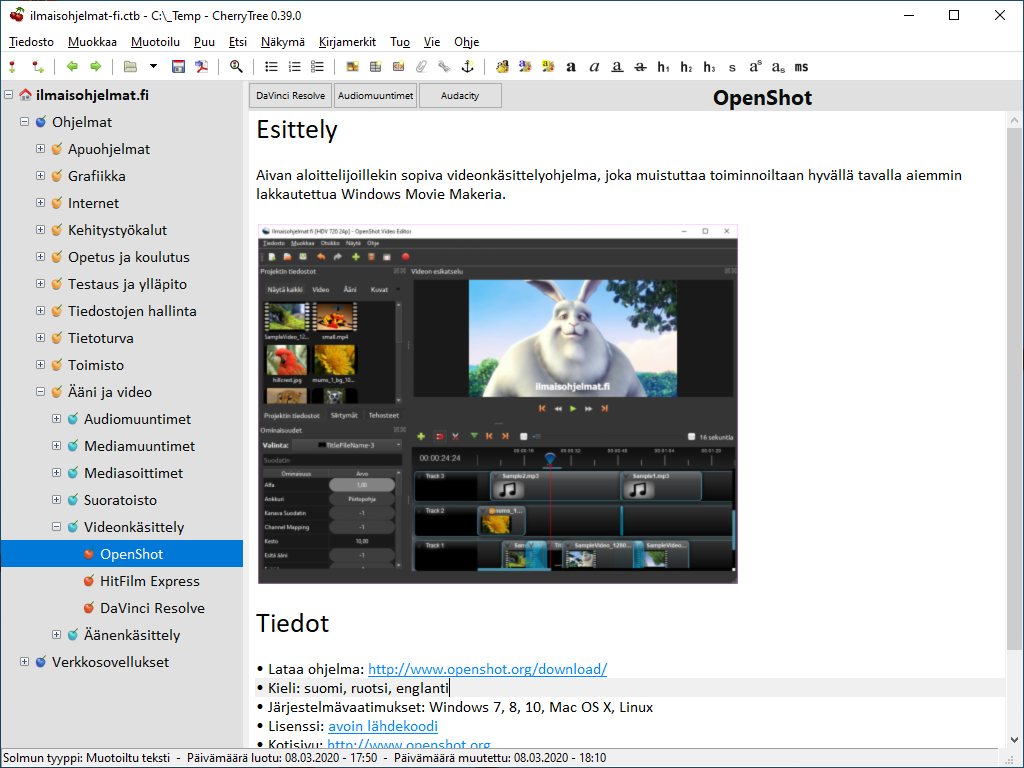Open the Muokkaa menu

(x=92, y=42)
